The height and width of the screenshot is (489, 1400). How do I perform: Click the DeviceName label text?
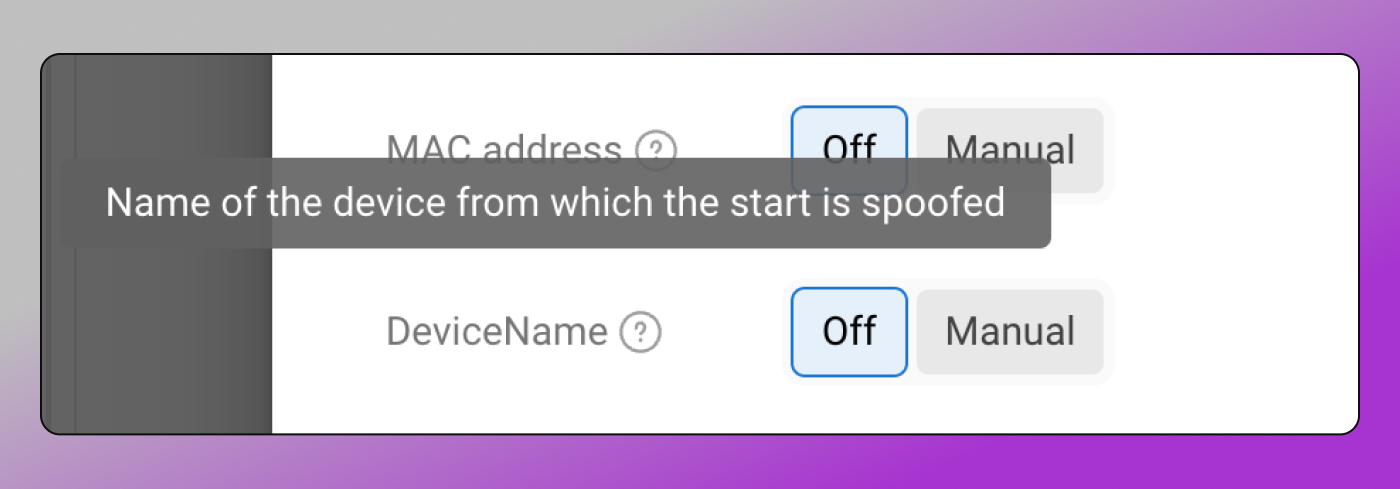(x=497, y=332)
